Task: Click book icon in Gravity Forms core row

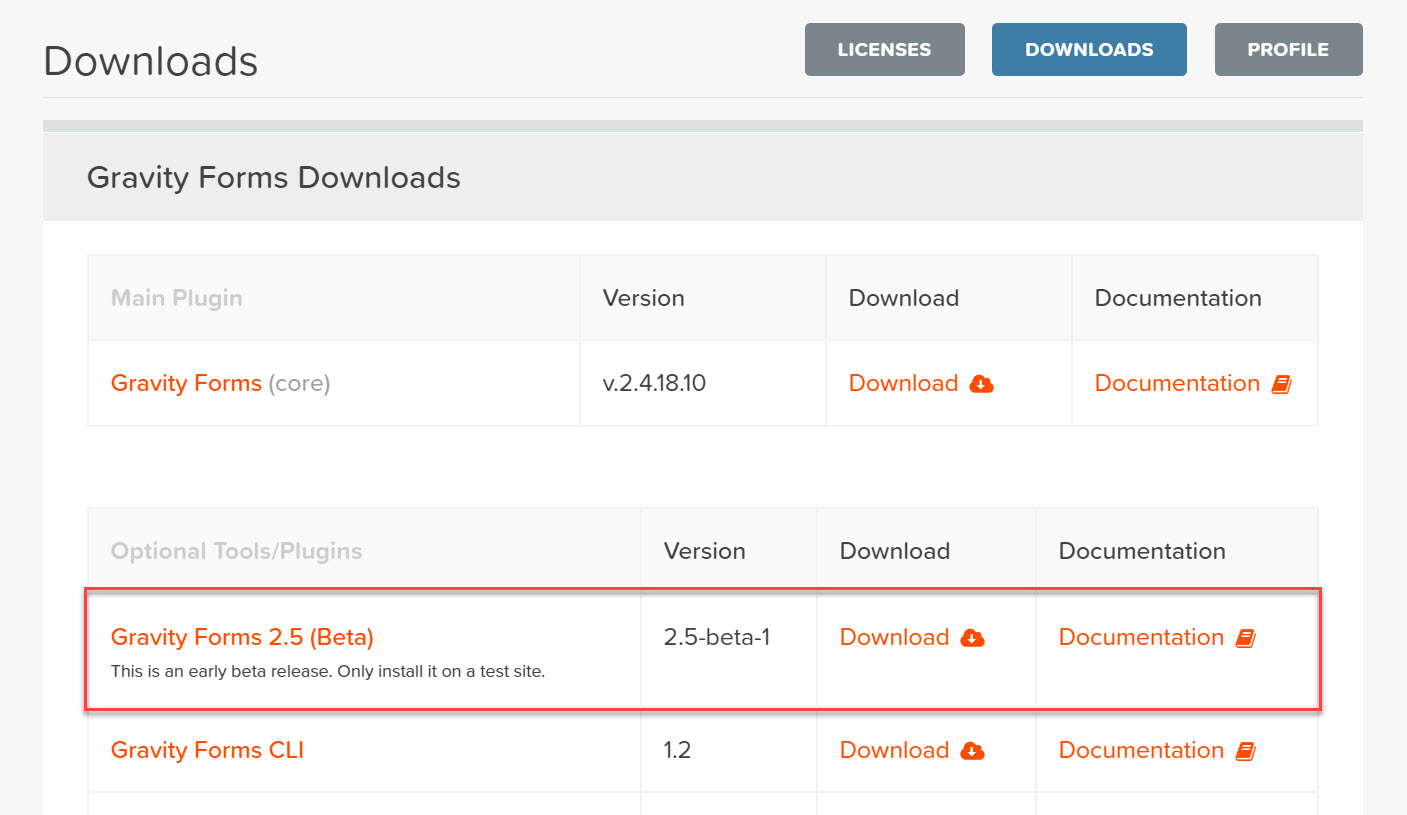Action: point(1282,384)
